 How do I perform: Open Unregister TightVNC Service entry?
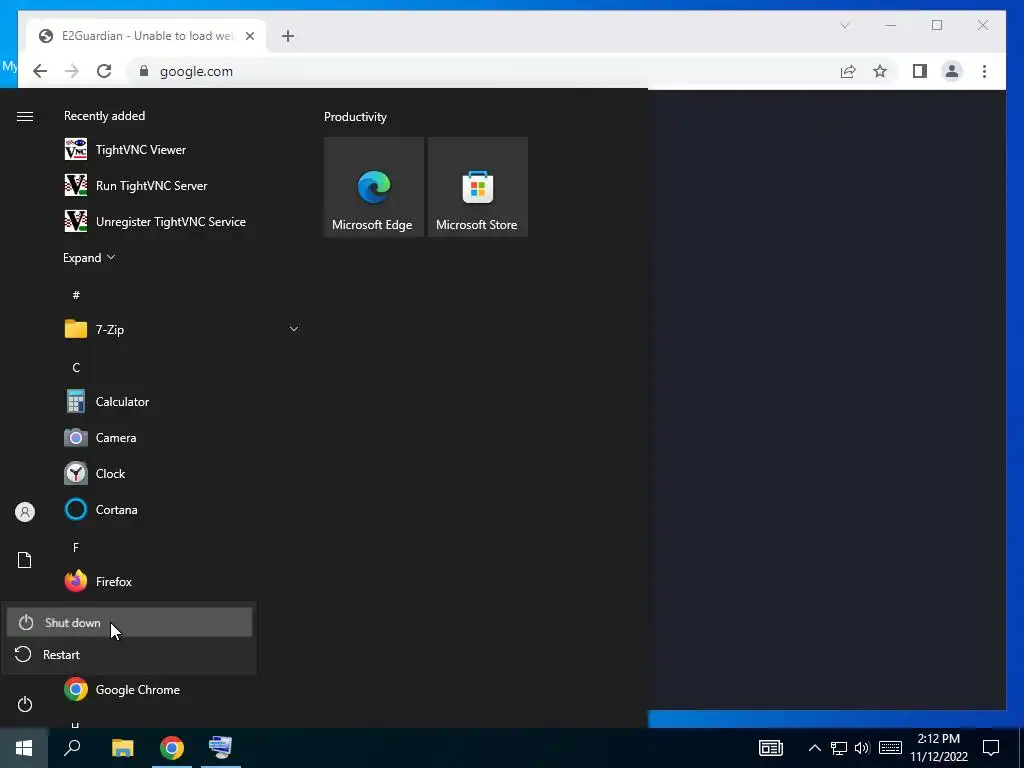[180, 221]
